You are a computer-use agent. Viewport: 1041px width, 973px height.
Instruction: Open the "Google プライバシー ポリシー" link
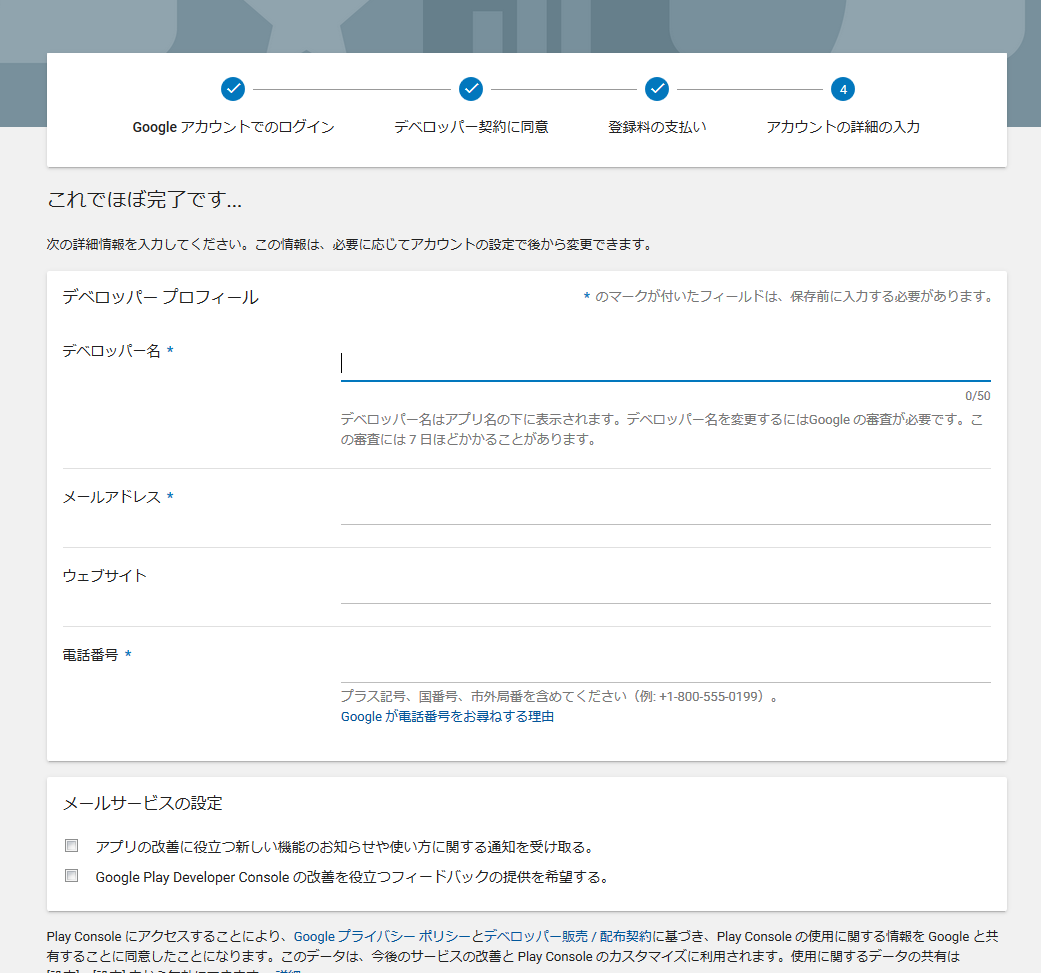[x=382, y=936]
